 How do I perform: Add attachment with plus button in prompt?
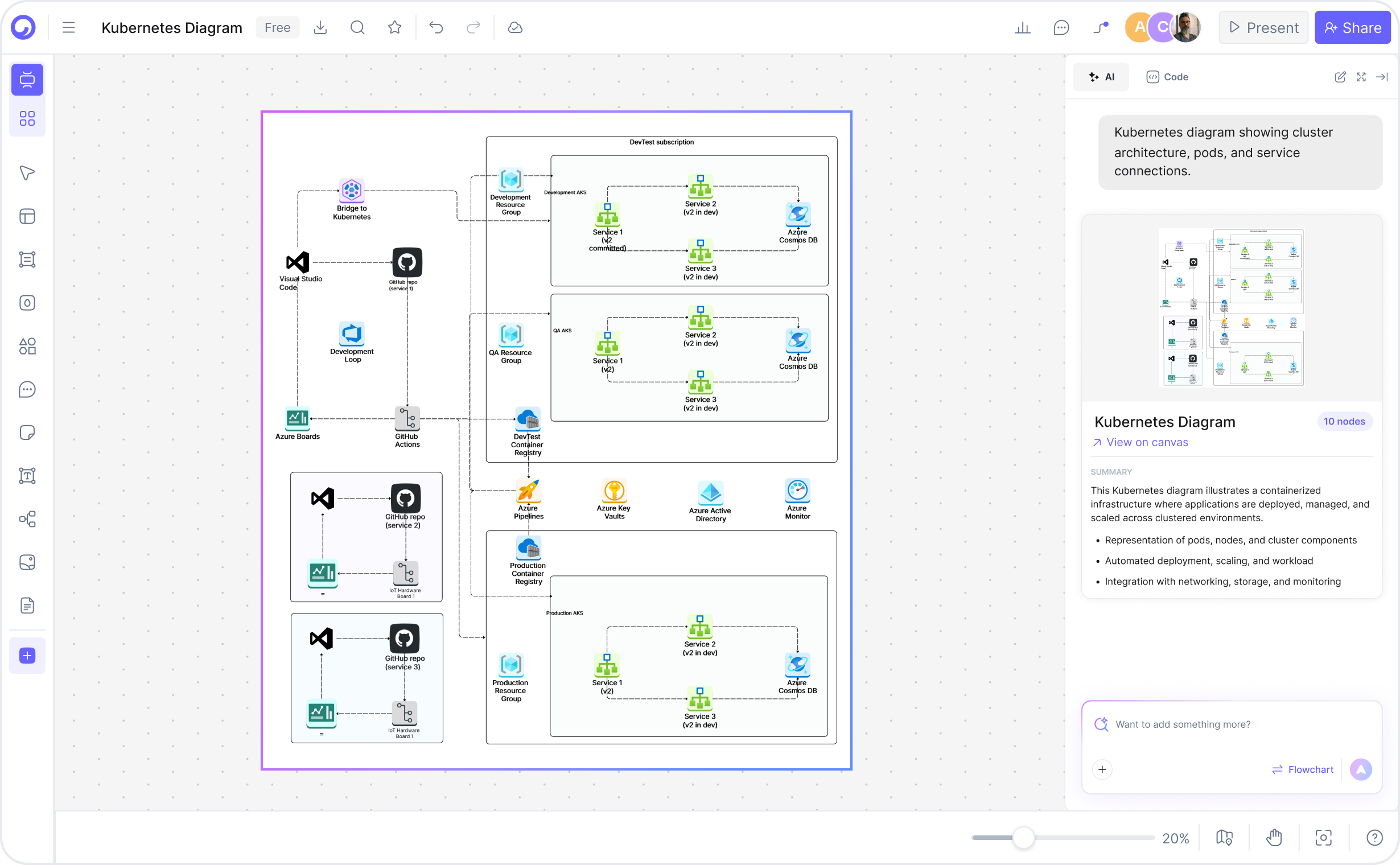1102,769
